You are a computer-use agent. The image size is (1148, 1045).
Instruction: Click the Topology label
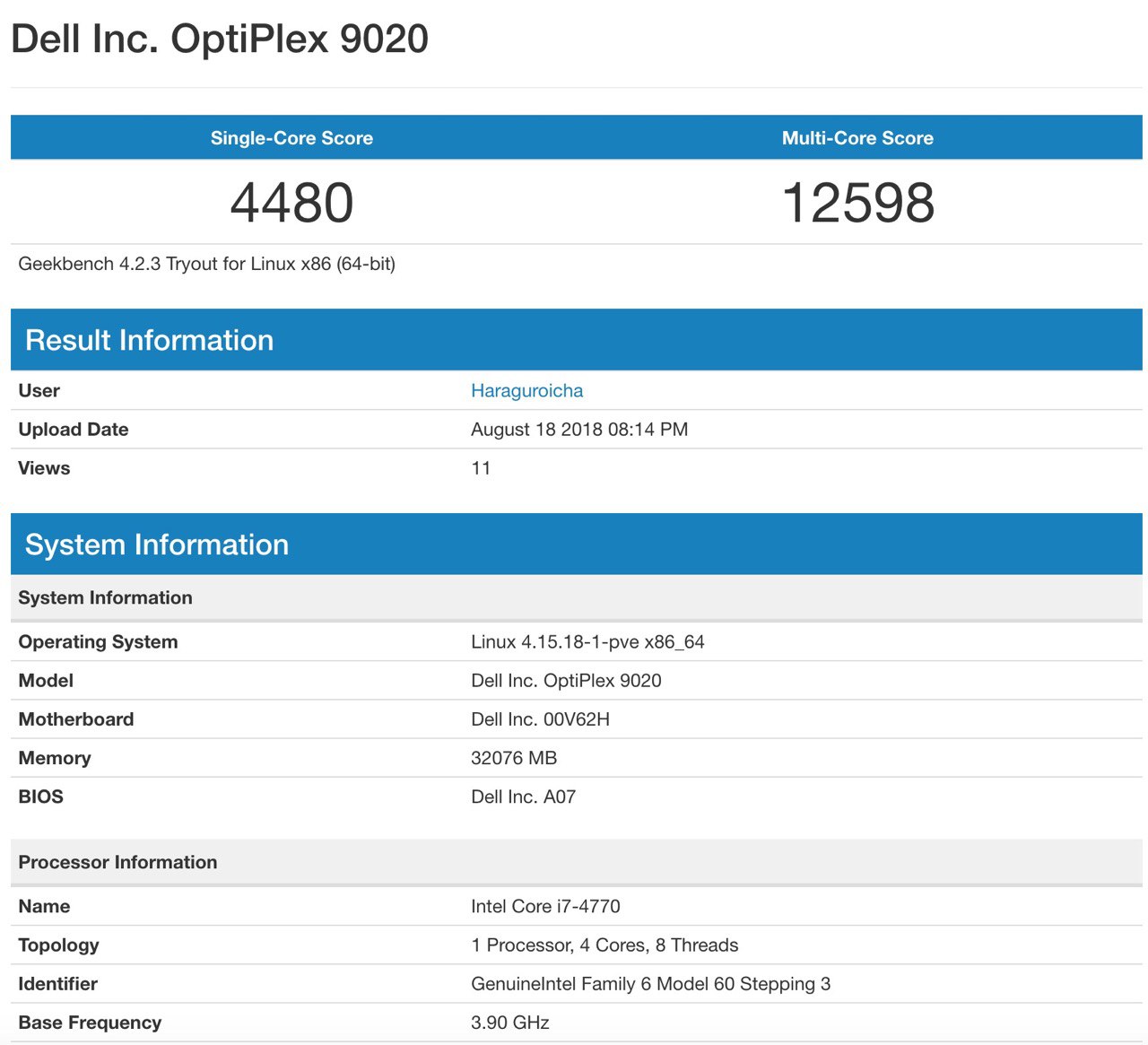click(58, 945)
